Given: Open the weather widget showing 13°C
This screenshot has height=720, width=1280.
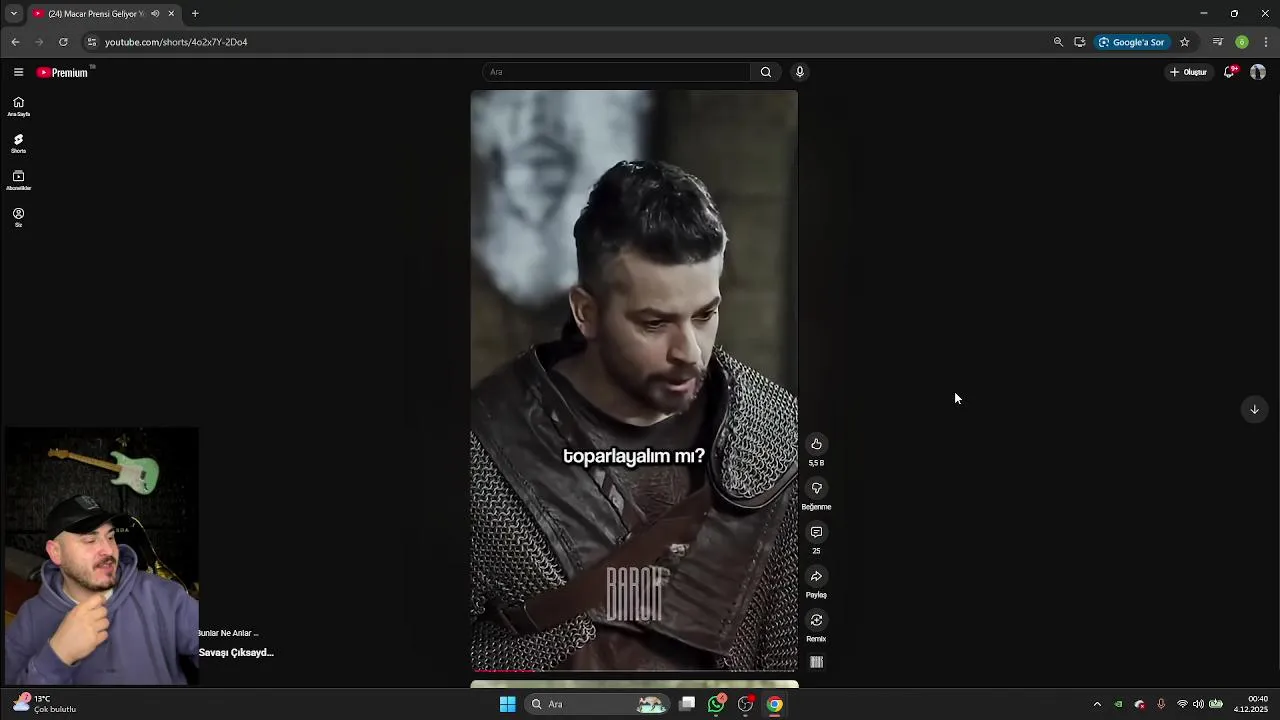Looking at the screenshot, I should point(46,704).
